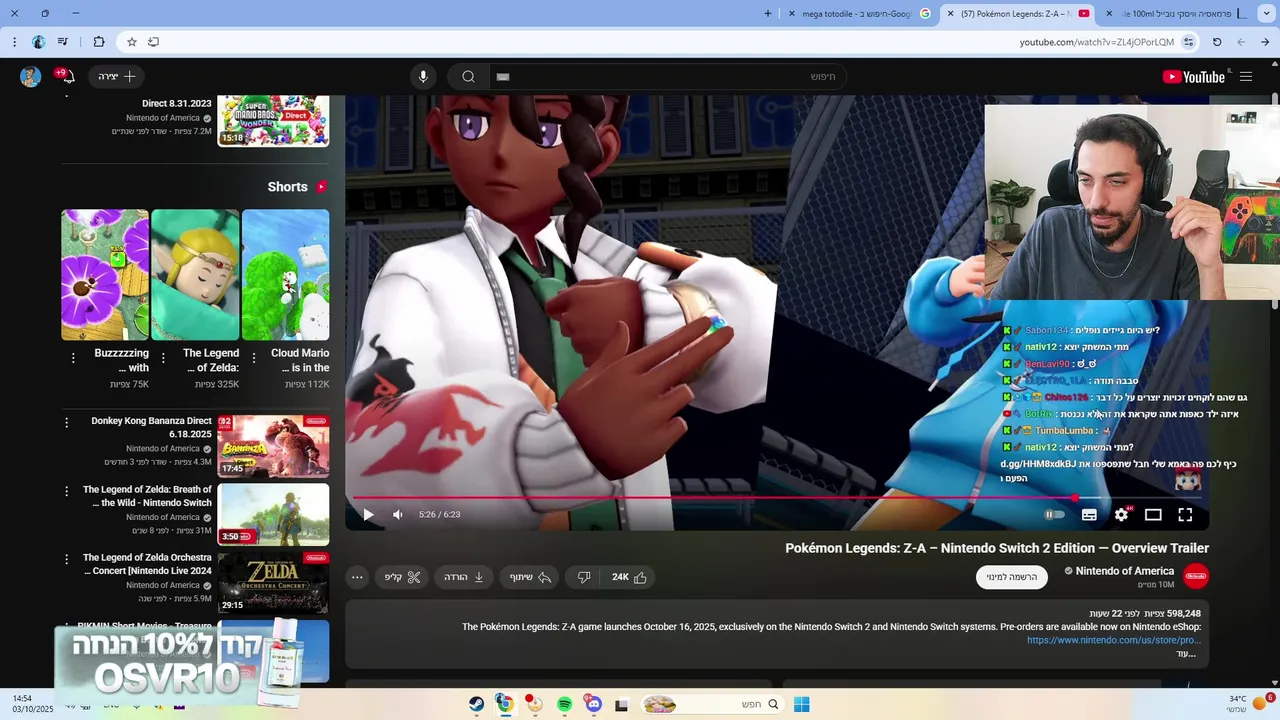Click the Share (שיתוף) button
This screenshot has width=1280, height=720.
[530, 577]
